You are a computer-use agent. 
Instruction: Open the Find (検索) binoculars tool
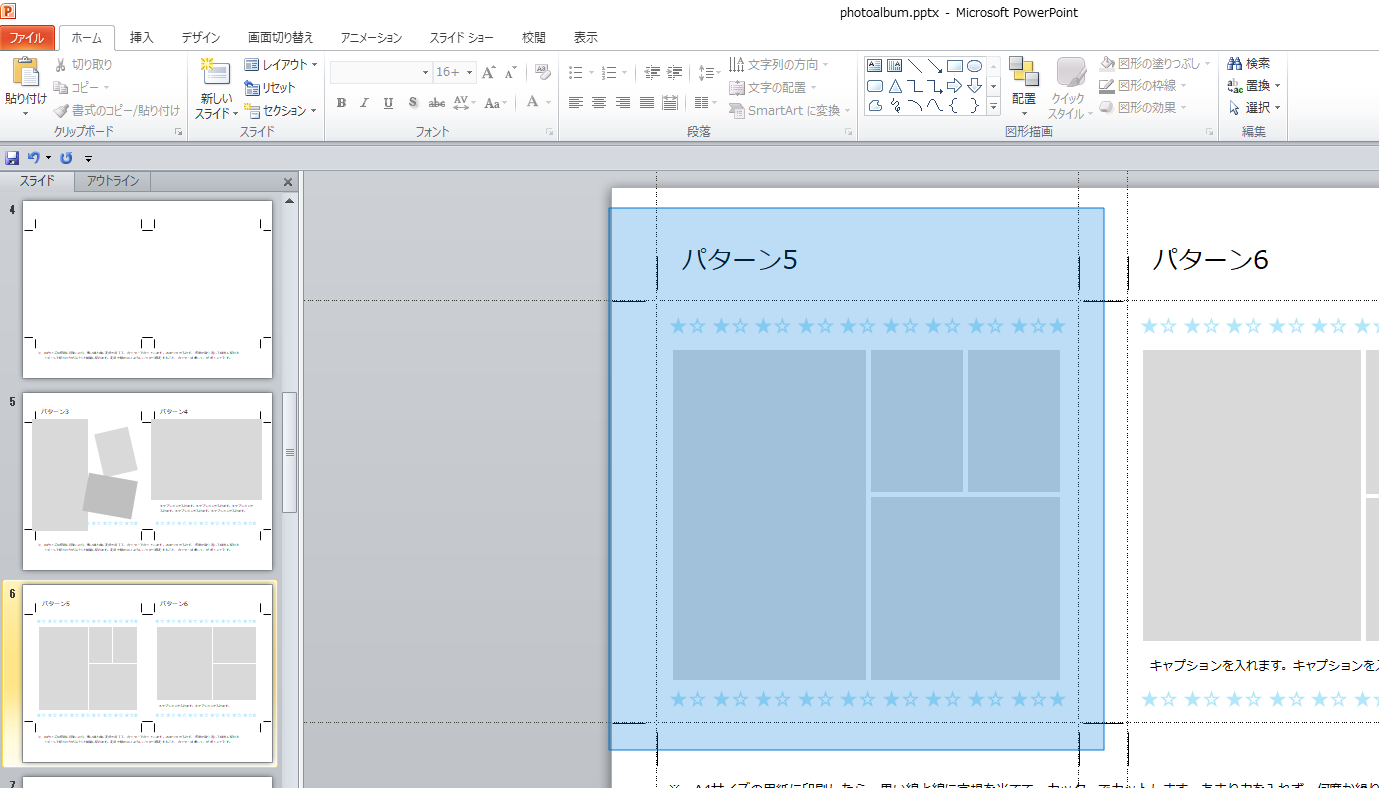tap(1249, 63)
